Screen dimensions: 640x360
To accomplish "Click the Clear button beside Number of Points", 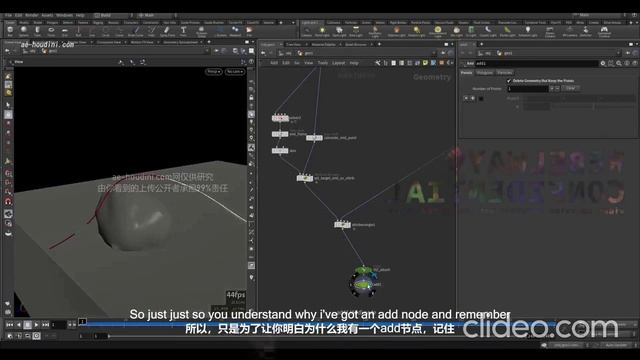I will (571, 88).
